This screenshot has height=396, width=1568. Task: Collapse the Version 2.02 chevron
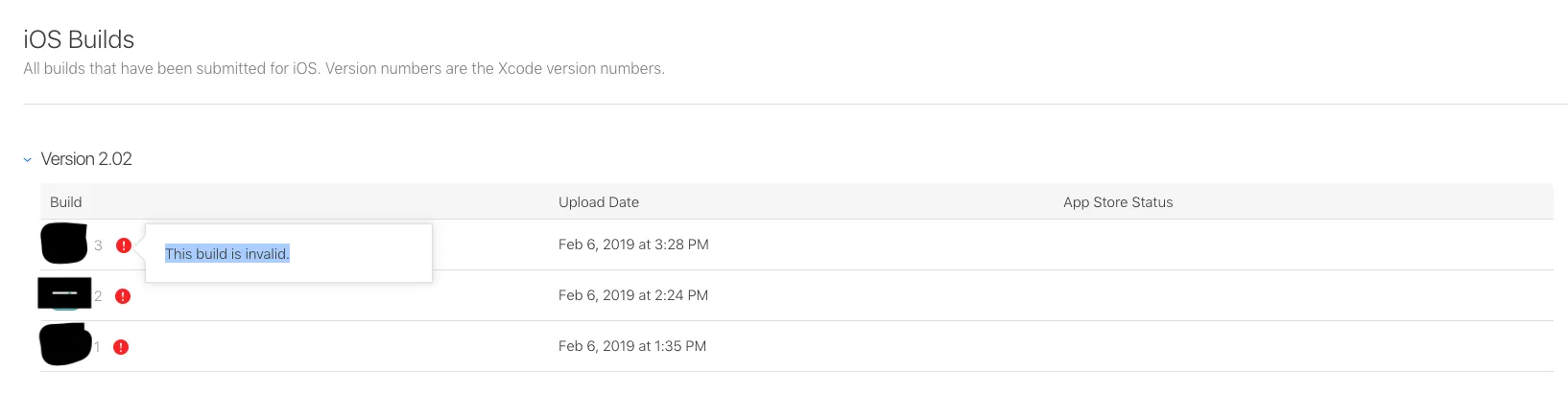pyautogui.click(x=28, y=160)
